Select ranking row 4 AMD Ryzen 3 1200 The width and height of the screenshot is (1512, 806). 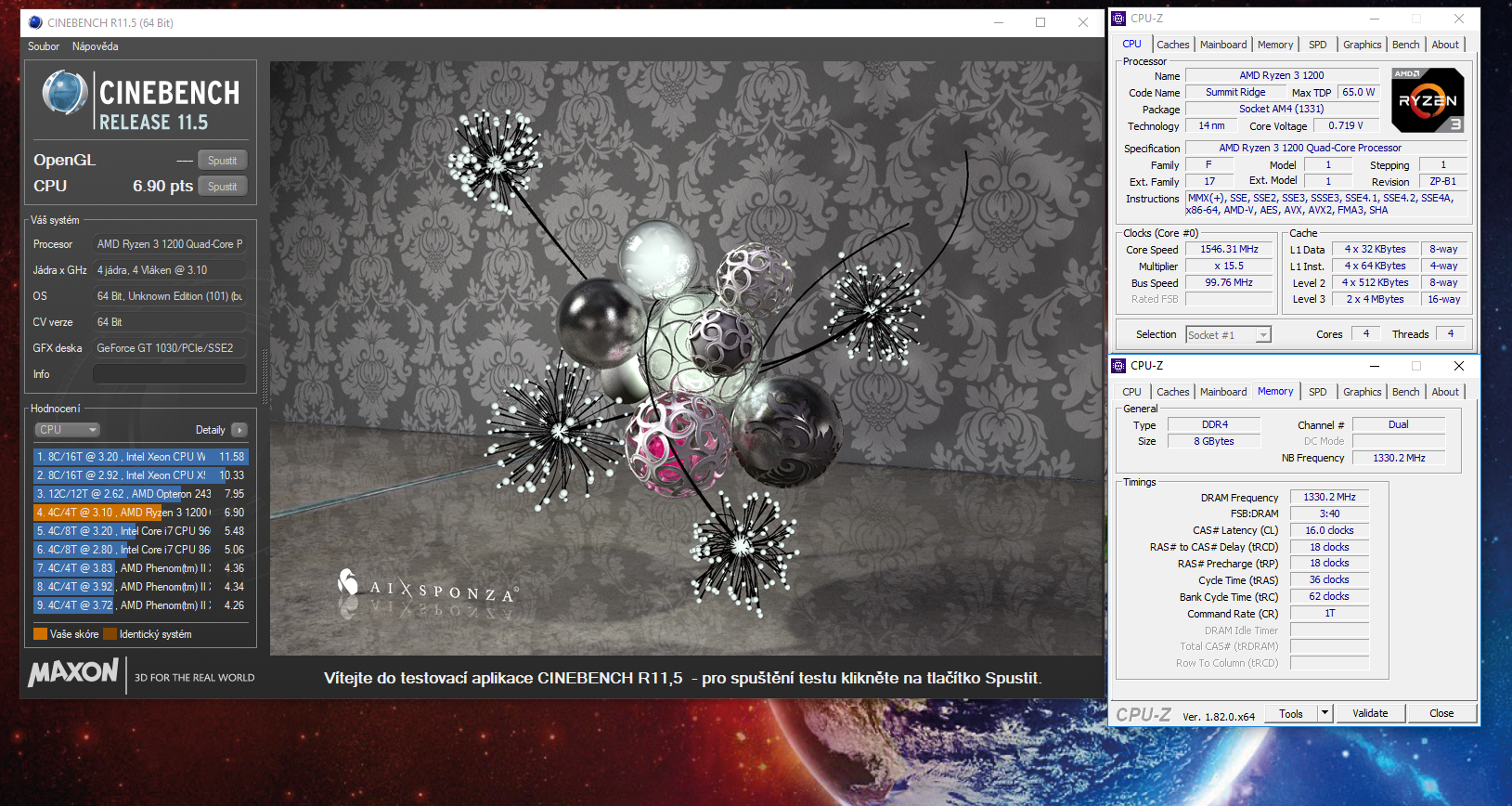[141, 513]
